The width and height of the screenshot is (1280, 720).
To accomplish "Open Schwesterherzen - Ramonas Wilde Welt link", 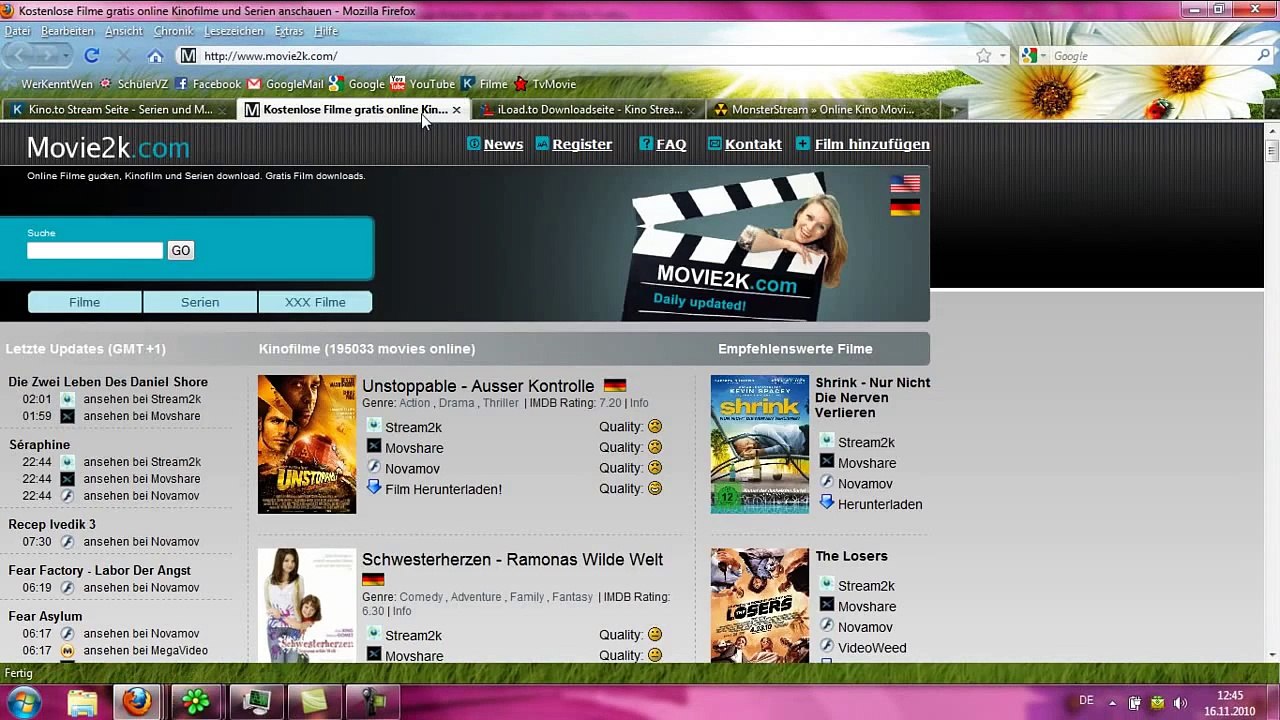I will click(512, 559).
